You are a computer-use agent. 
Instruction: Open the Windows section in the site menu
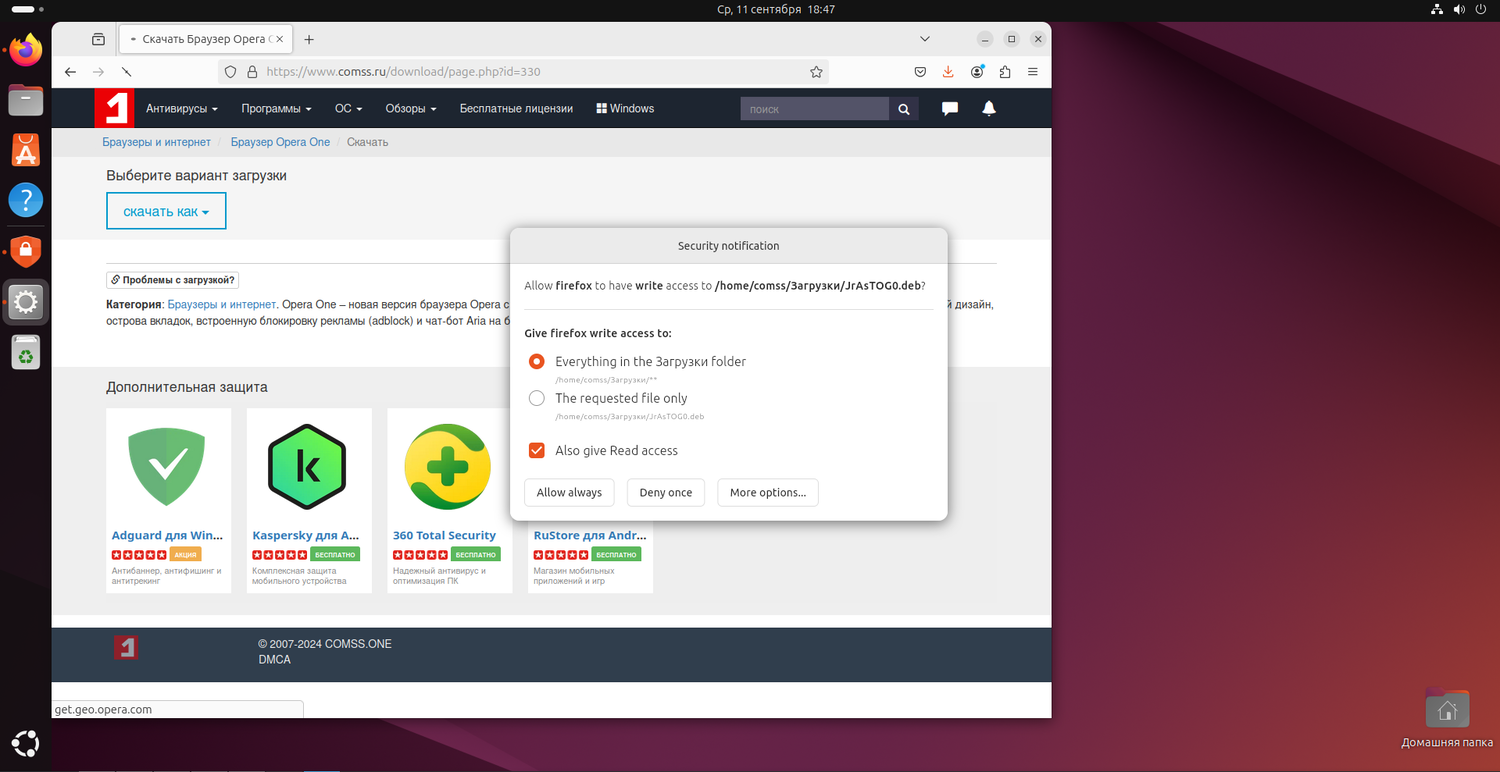coord(625,109)
